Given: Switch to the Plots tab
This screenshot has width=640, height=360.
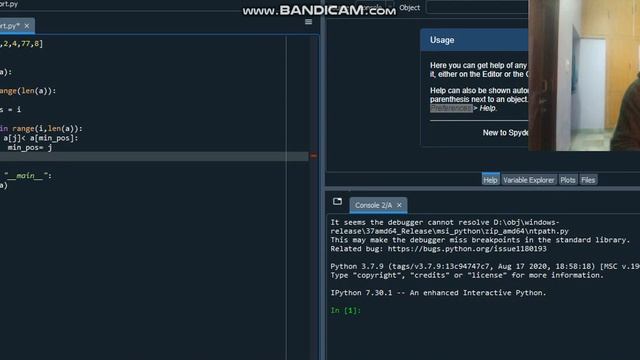Looking at the screenshot, I should click(567, 180).
